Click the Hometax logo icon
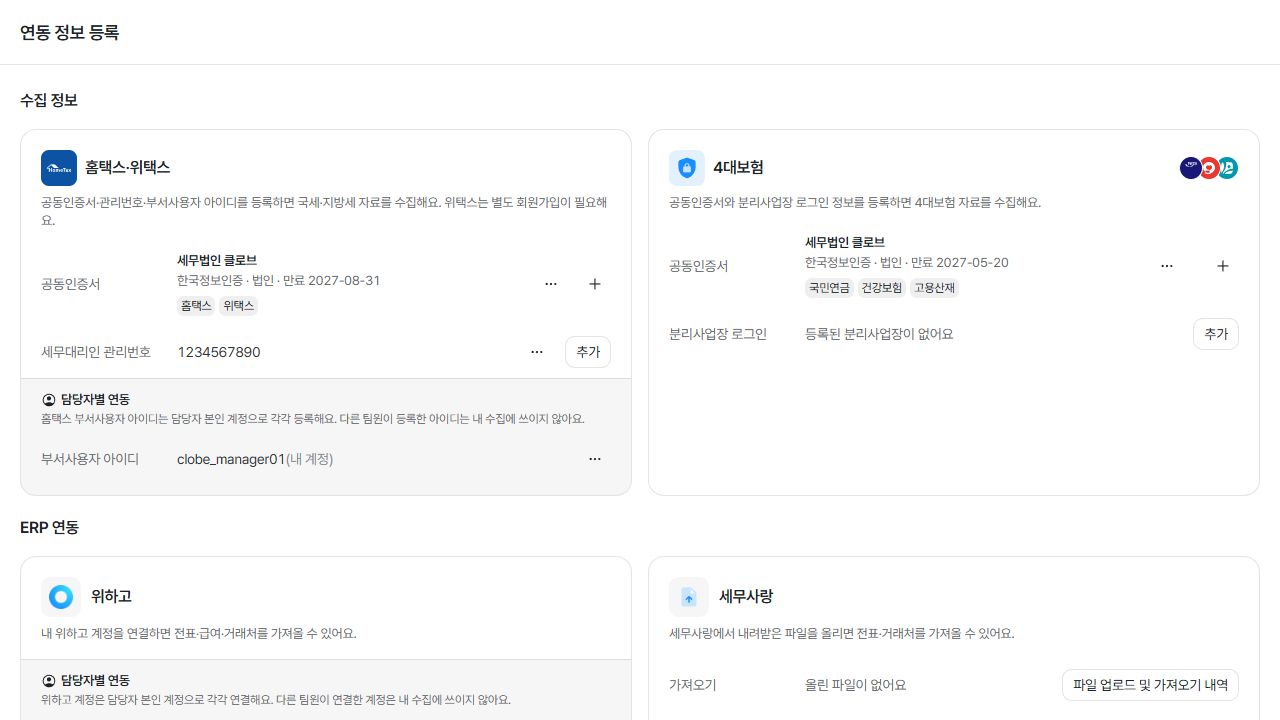Image resolution: width=1280 pixels, height=720 pixels. (x=59, y=168)
